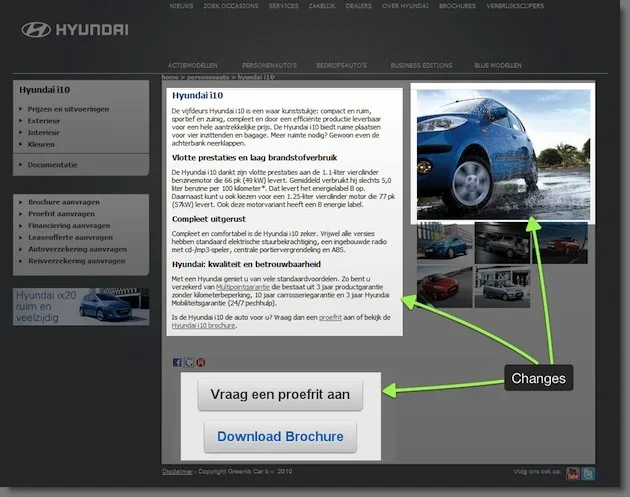Screen dimensions: 630x497
Task: Open the Documentatie sidebar link
Action: click(x=52, y=165)
